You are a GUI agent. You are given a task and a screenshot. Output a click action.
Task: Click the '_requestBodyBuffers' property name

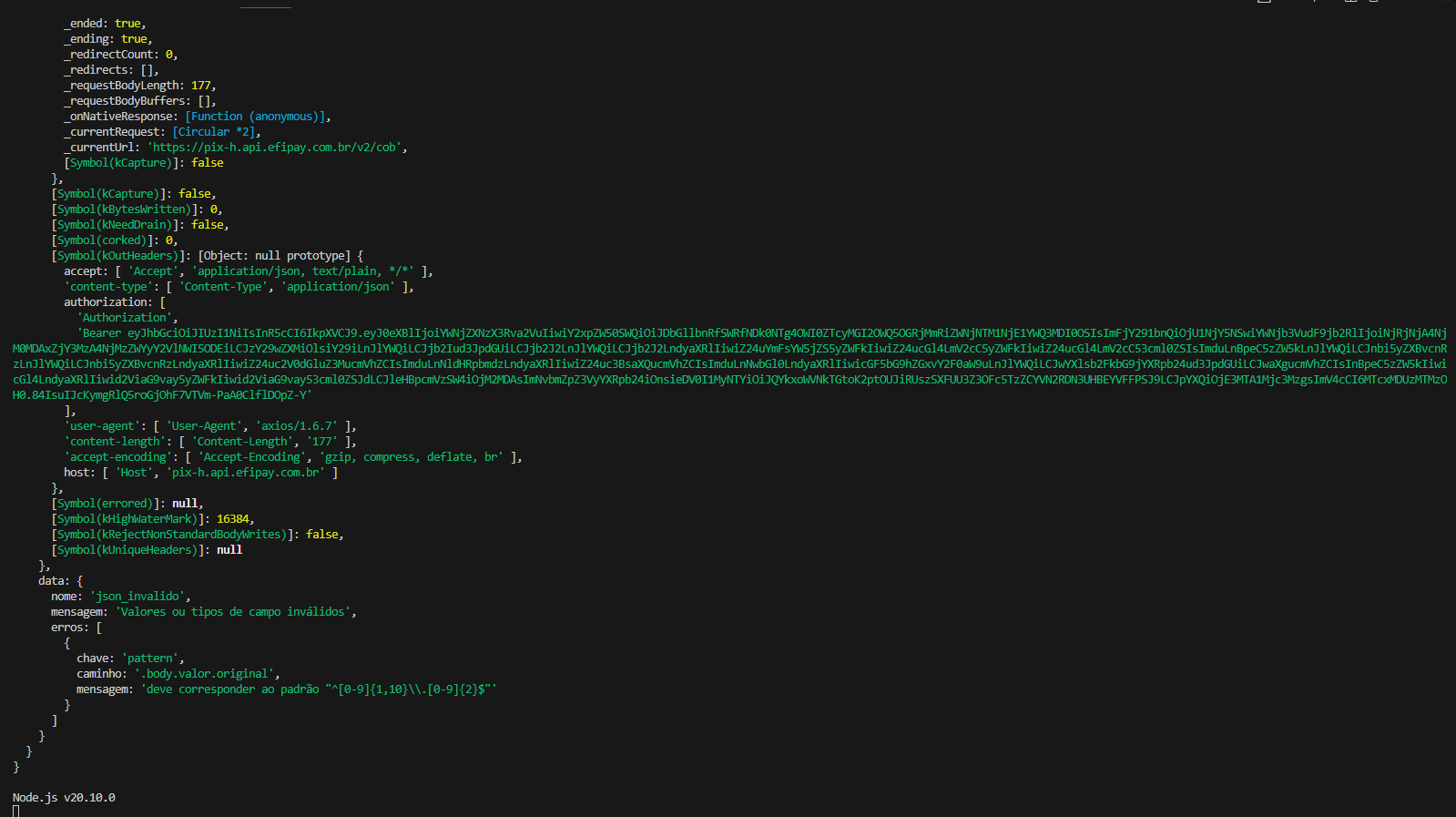(x=125, y=101)
